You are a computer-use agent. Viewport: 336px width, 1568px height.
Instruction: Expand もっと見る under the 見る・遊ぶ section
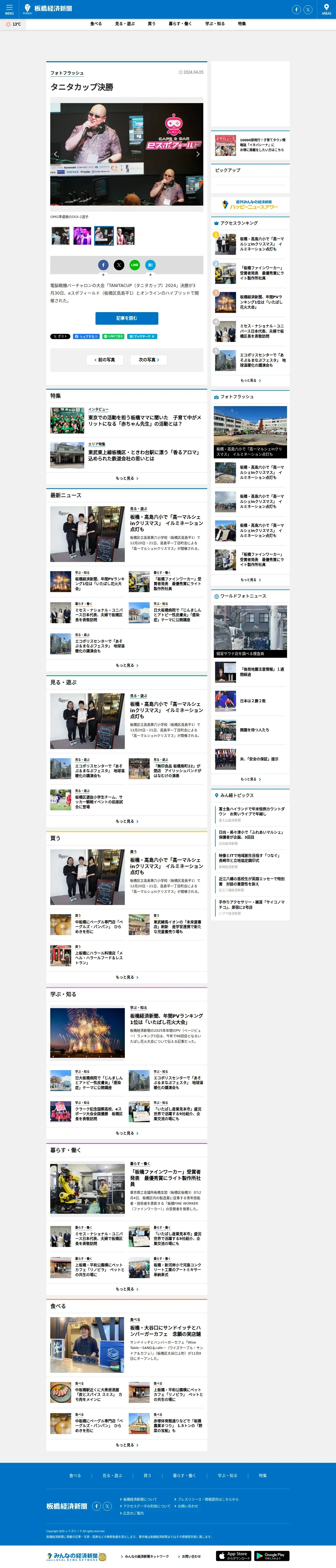127,821
